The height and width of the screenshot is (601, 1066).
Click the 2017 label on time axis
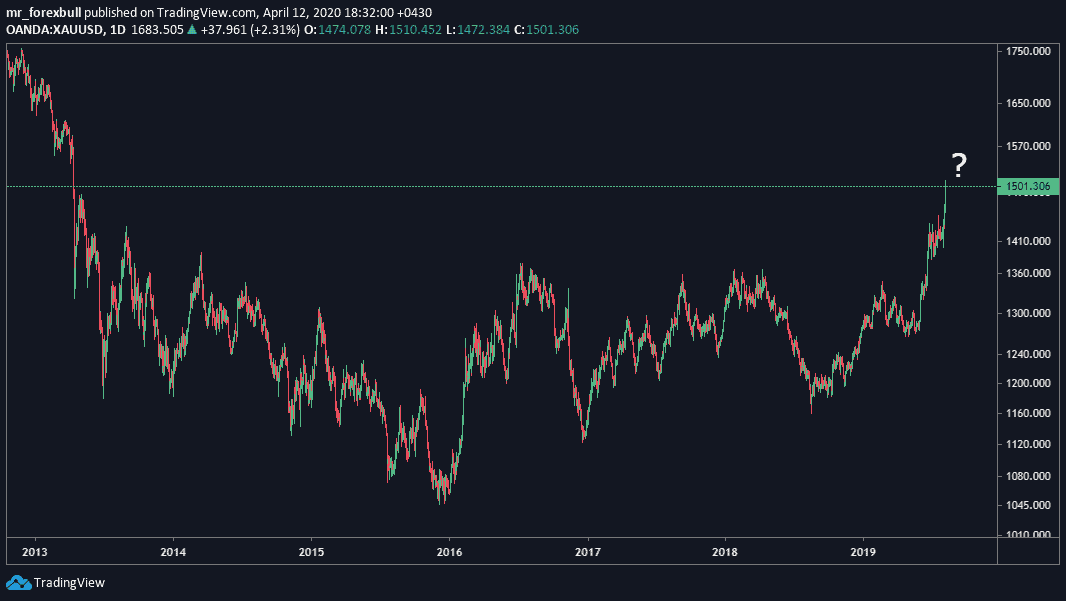588,551
